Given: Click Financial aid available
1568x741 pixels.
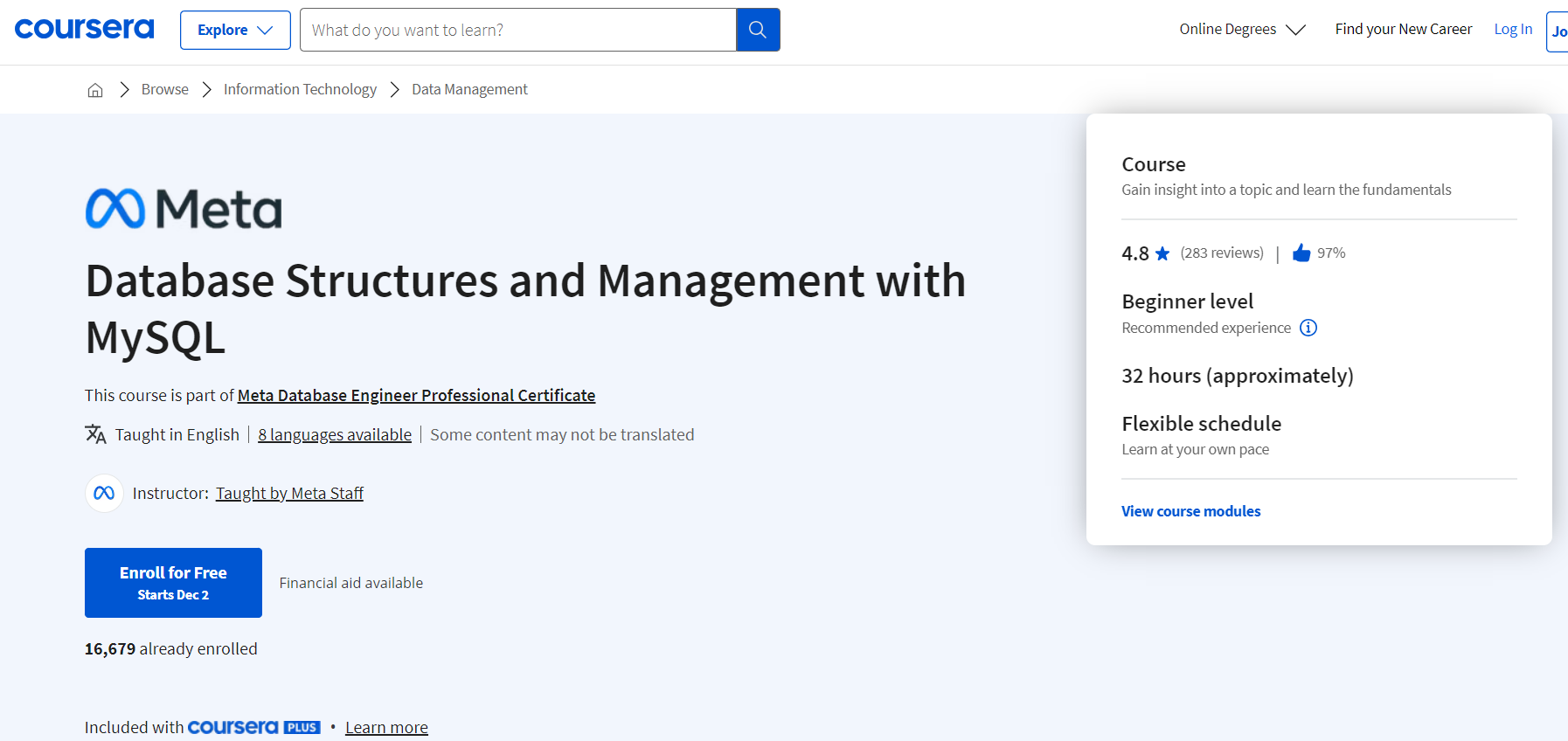Looking at the screenshot, I should [x=350, y=583].
